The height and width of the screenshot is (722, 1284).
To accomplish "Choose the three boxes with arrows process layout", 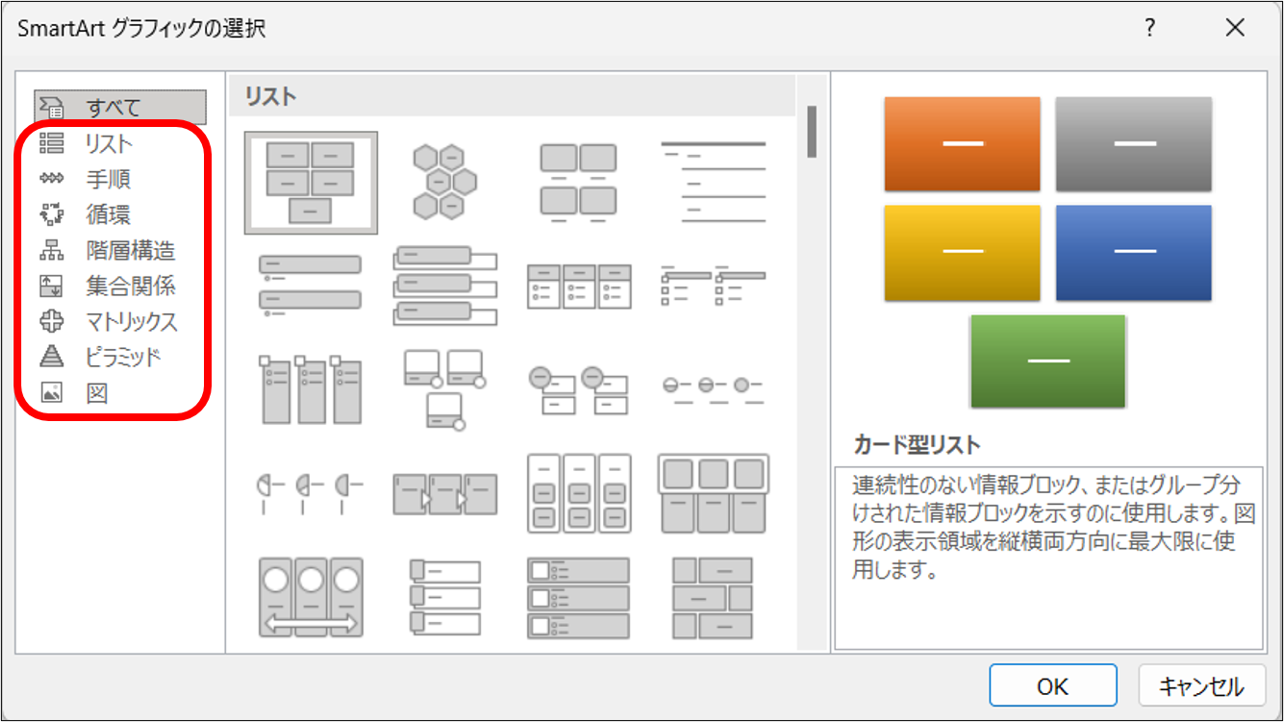I will click(x=444, y=493).
